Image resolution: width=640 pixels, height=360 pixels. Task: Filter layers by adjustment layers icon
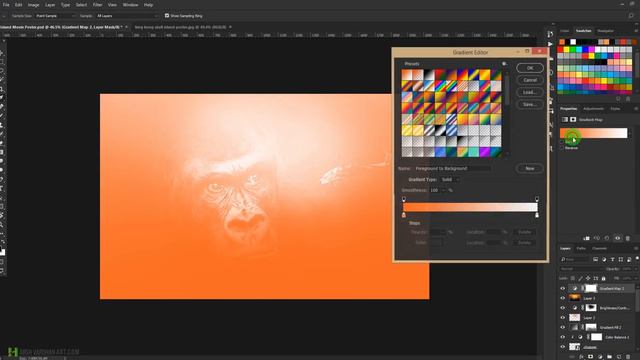604,259
